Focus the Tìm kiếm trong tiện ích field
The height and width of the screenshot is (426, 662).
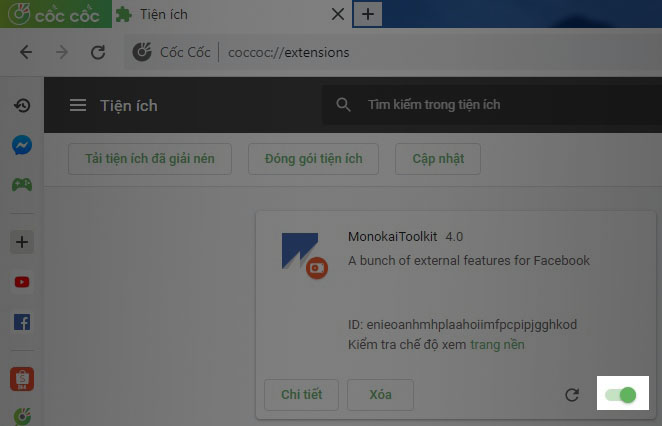(492, 105)
